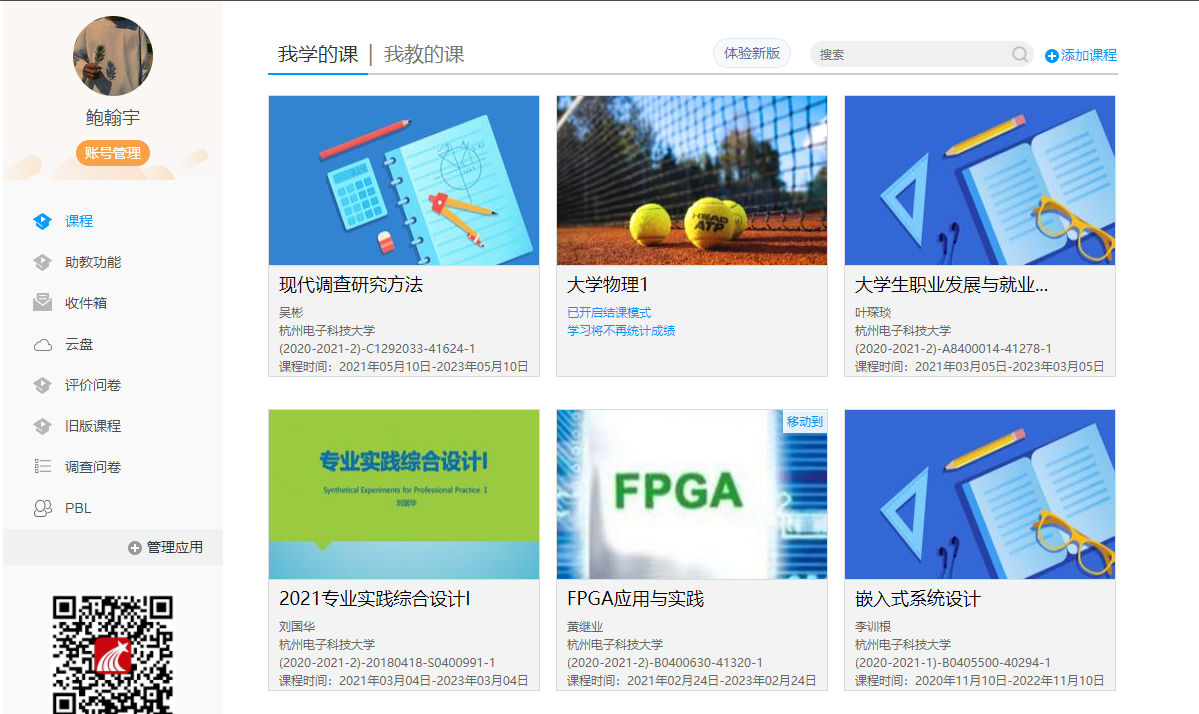Click the 体验新版 button
1199x714 pixels.
(751, 53)
